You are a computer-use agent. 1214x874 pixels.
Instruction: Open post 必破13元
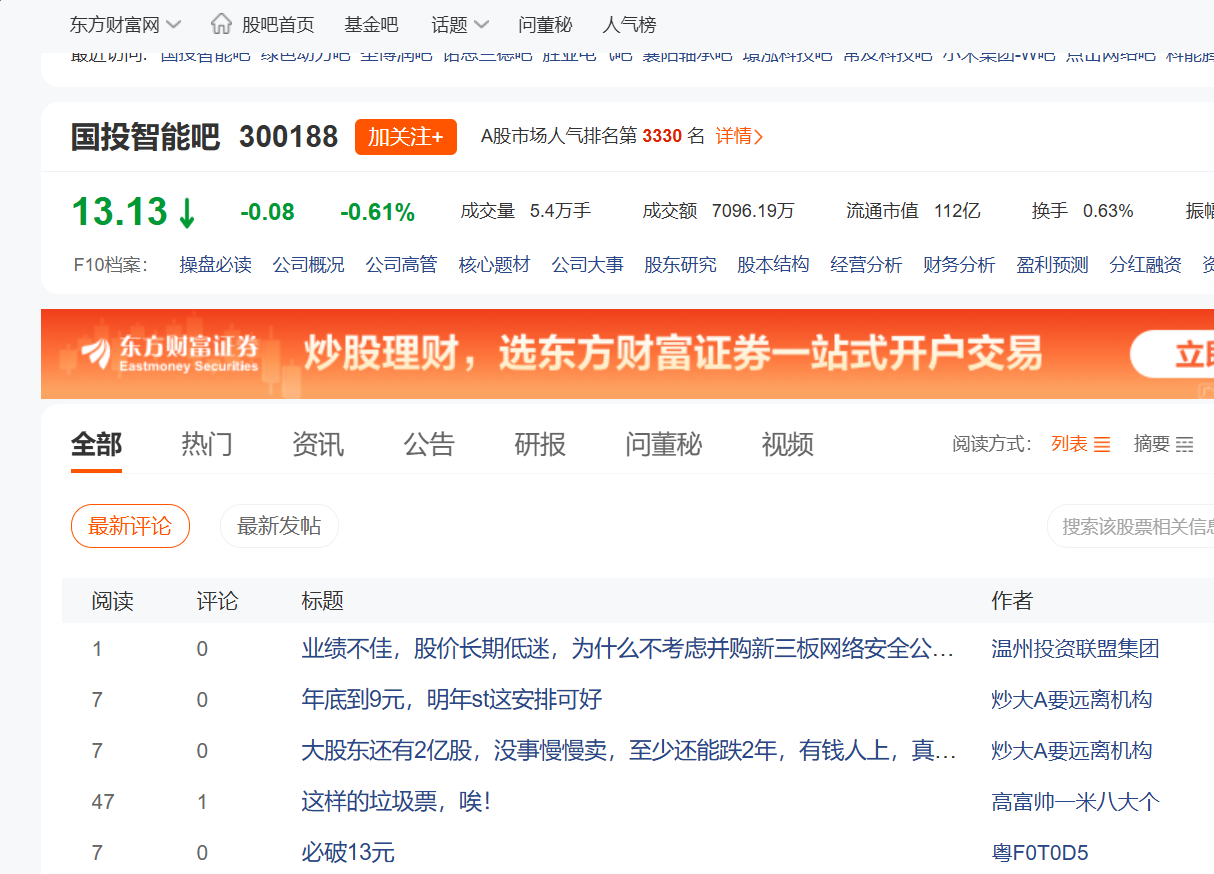click(x=348, y=852)
